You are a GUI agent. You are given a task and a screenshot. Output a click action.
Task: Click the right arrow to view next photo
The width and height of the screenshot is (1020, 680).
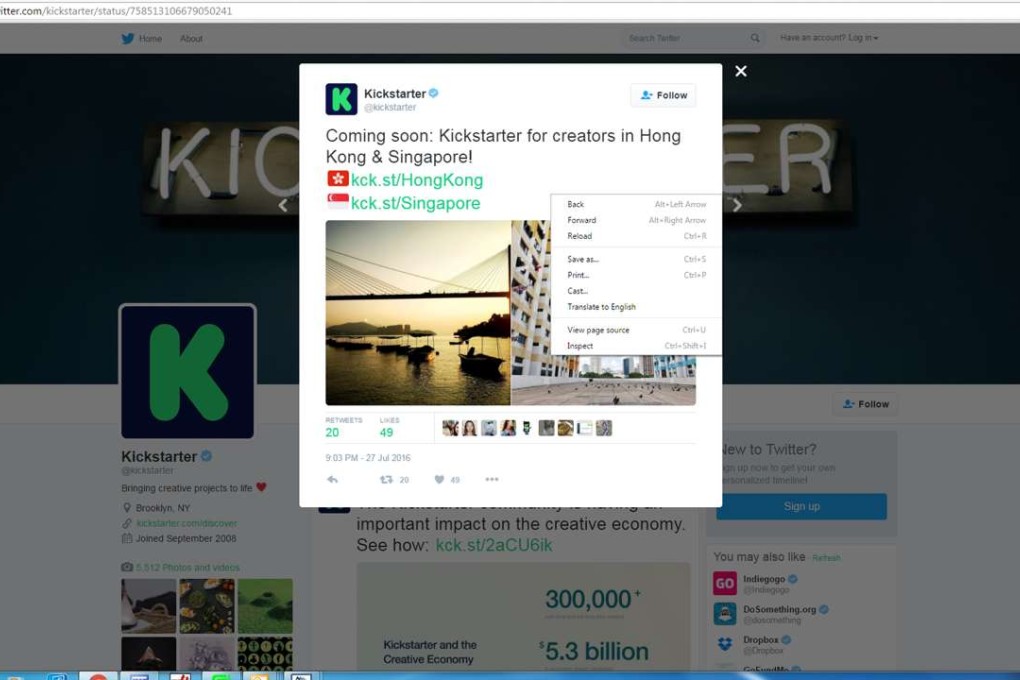737,203
